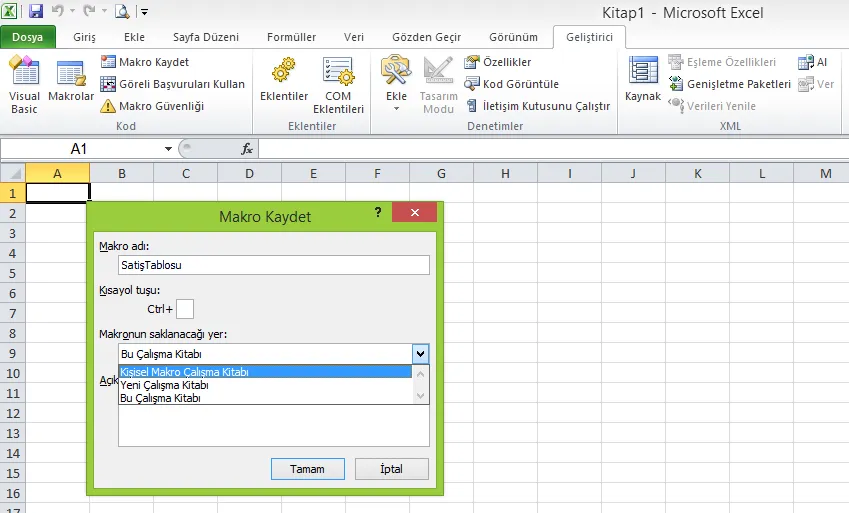
Task: Click the Makro adı text field
Action: coord(273,265)
